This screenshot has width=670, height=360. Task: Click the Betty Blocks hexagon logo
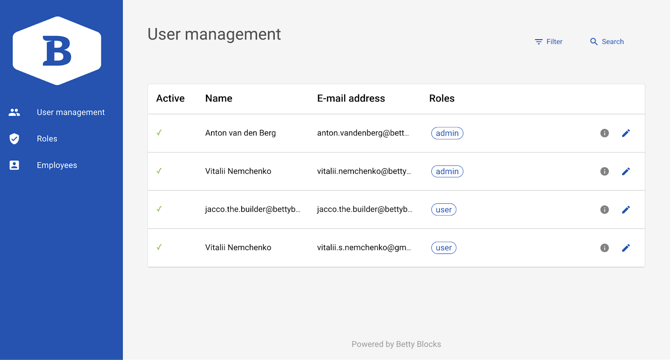pos(57,51)
